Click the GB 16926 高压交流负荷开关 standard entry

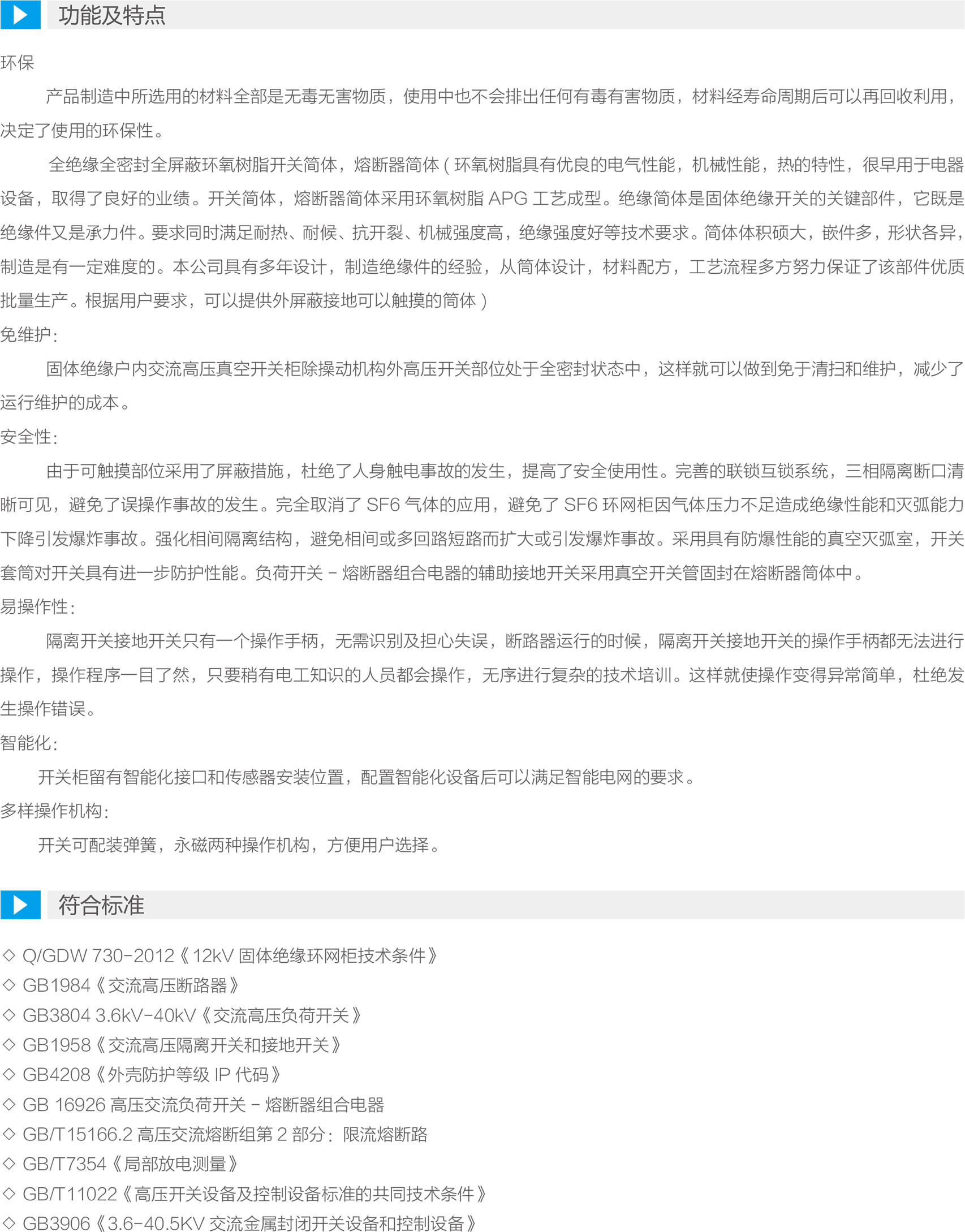pyautogui.click(x=203, y=1105)
